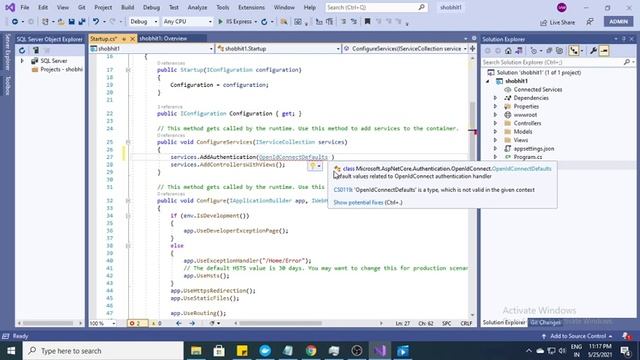The width and height of the screenshot is (640, 360).
Task: Click the Live Share button
Action: point(557,22)
